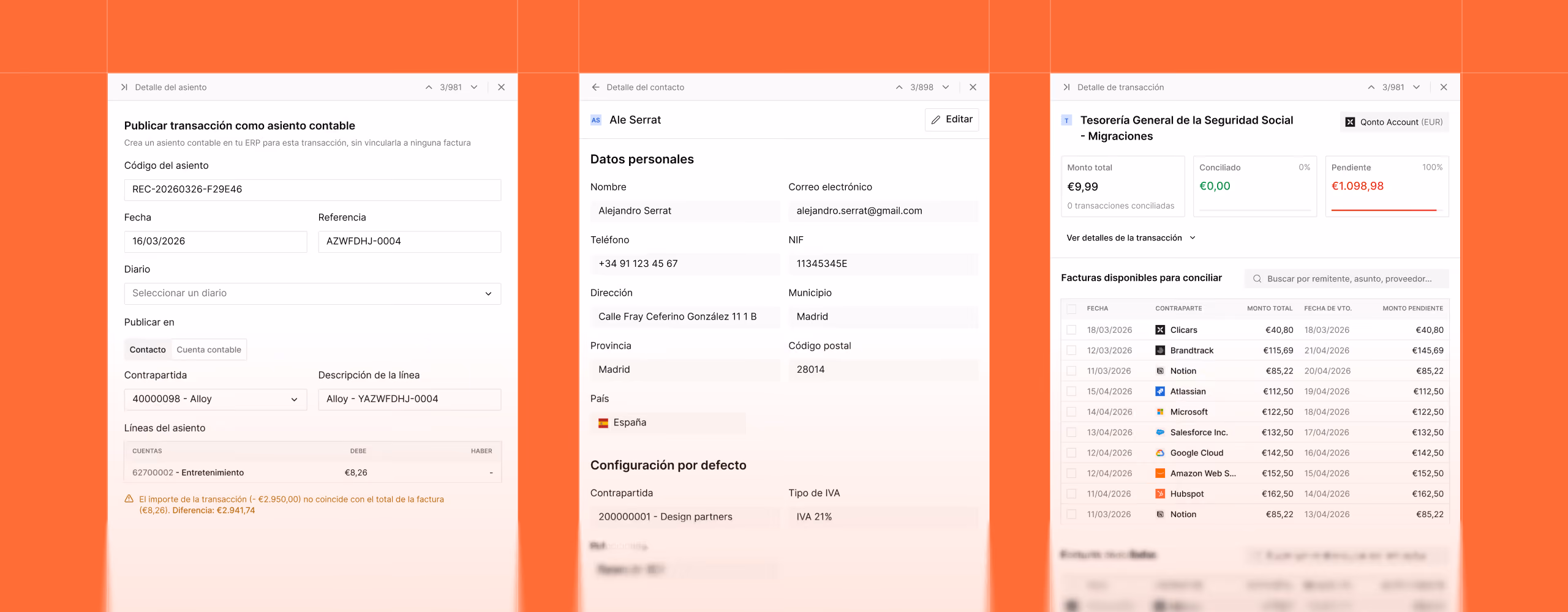The image size is (1568, 612).
Task: Click the AS avatar next to Ale Serrat
Action: point(596,120)
